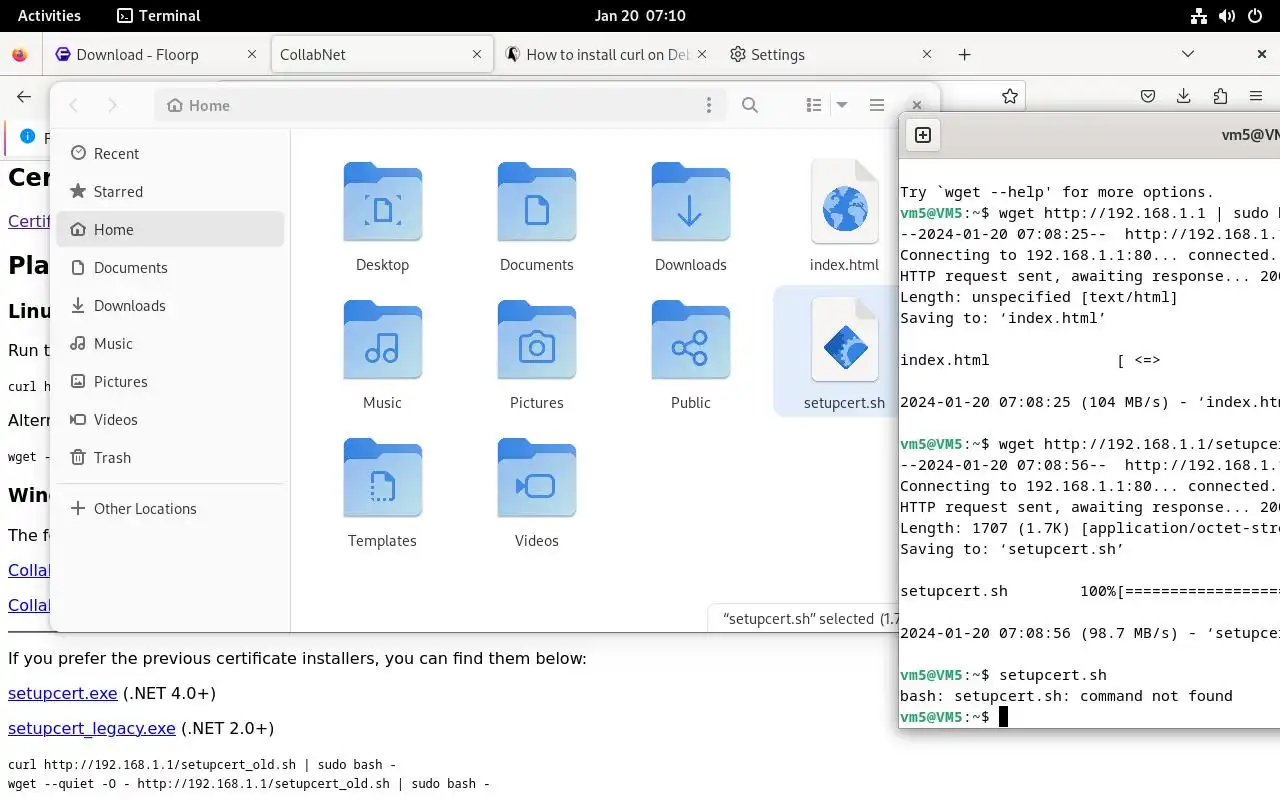
Task: Open view options dropdown arrow in Files
Action: pos(842,105)
